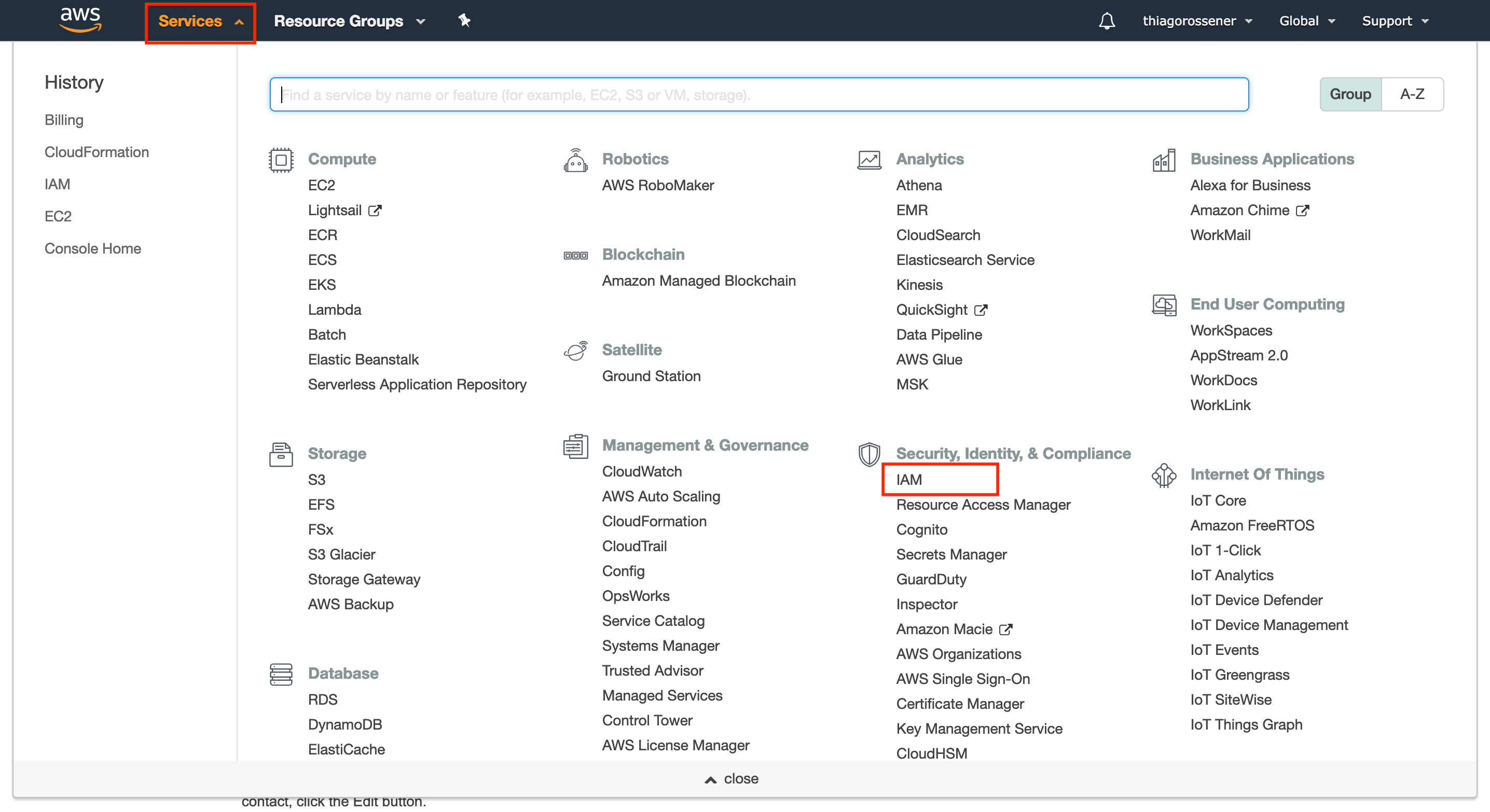Click the Security shield icon

coord(870,454)
